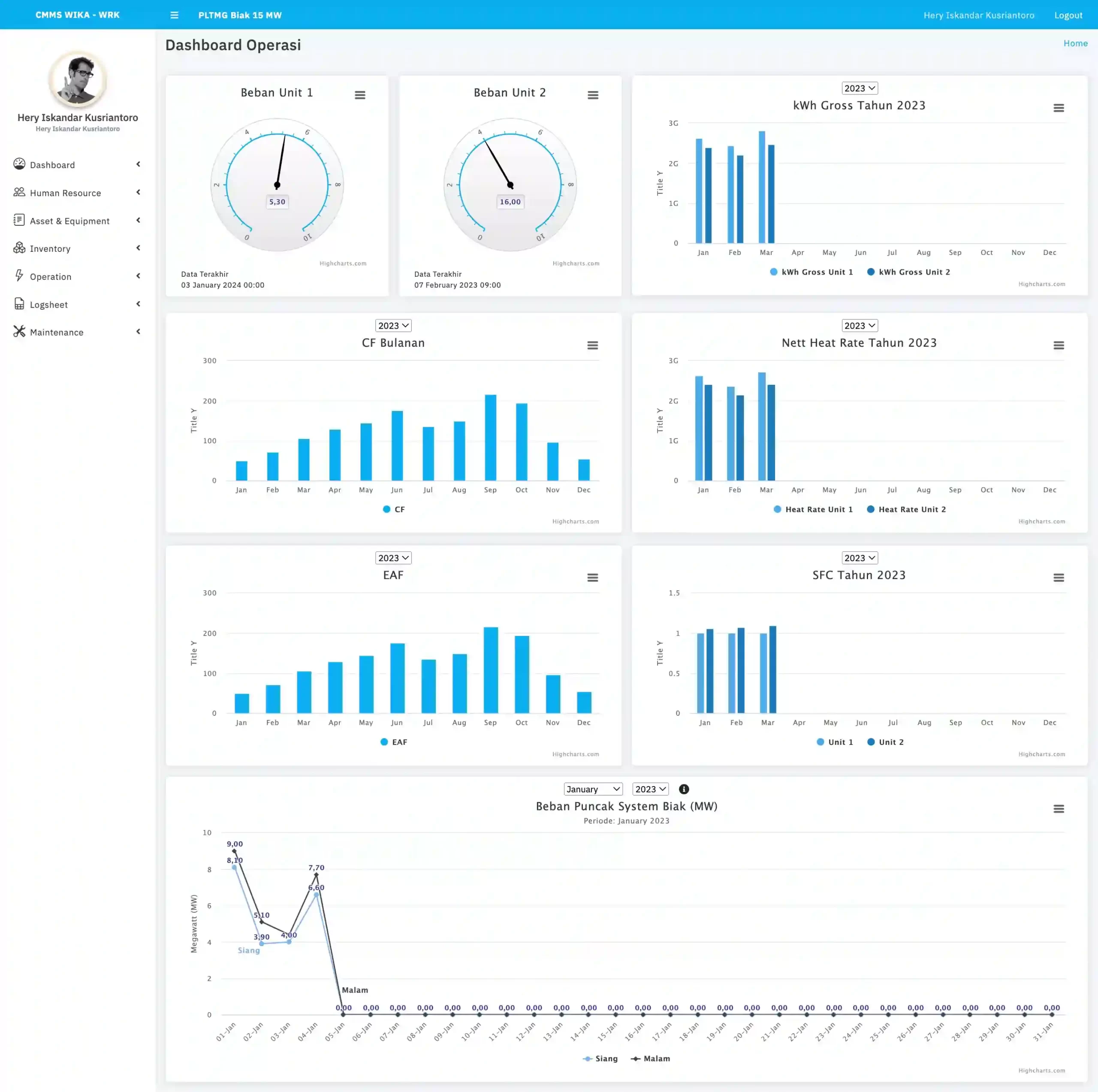
Task: Click Highcharts.com credit under CF Bulanan
Action: 575,521
